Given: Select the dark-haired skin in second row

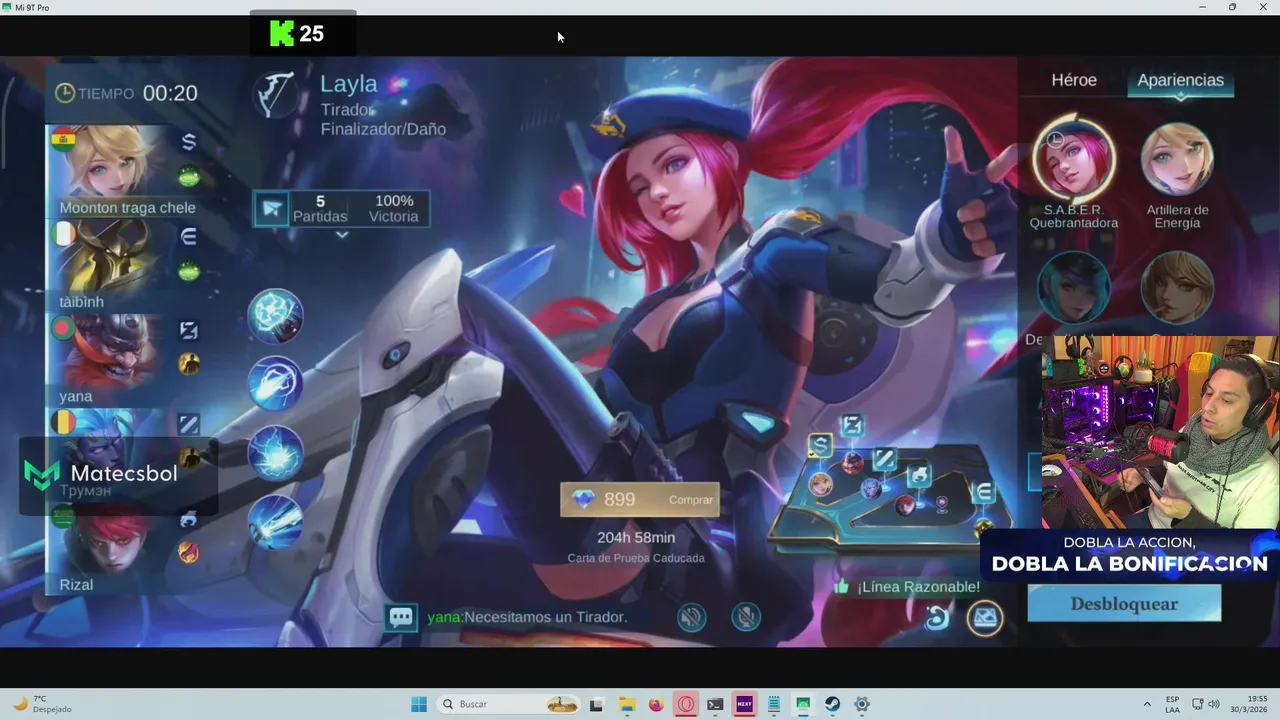Looking at the screenshot, I should point(1074,287).
